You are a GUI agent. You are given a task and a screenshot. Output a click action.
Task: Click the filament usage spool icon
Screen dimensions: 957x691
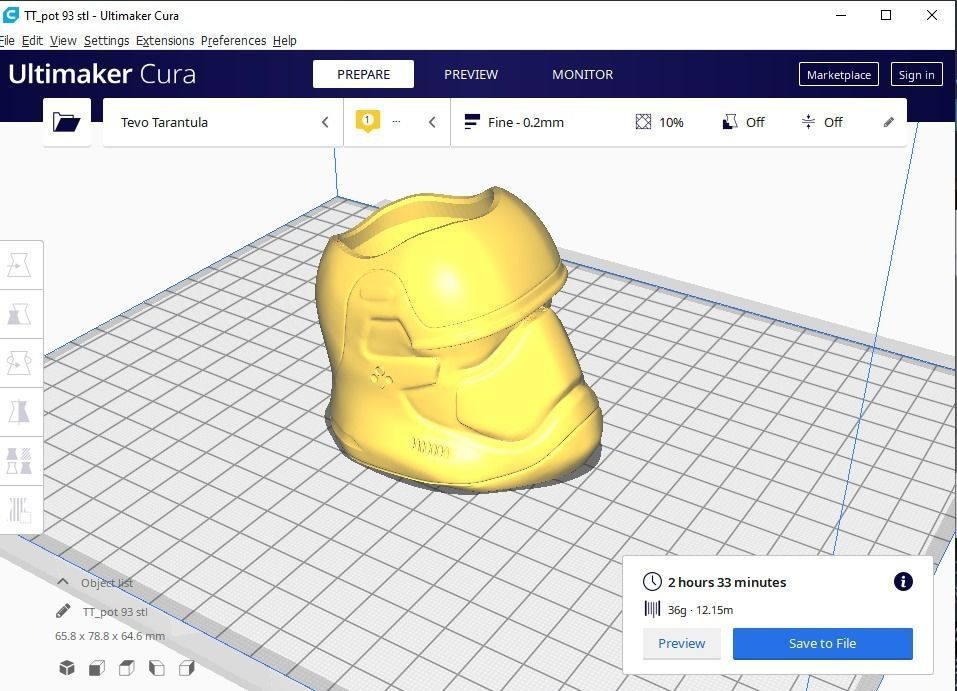[x=652, y=609]
